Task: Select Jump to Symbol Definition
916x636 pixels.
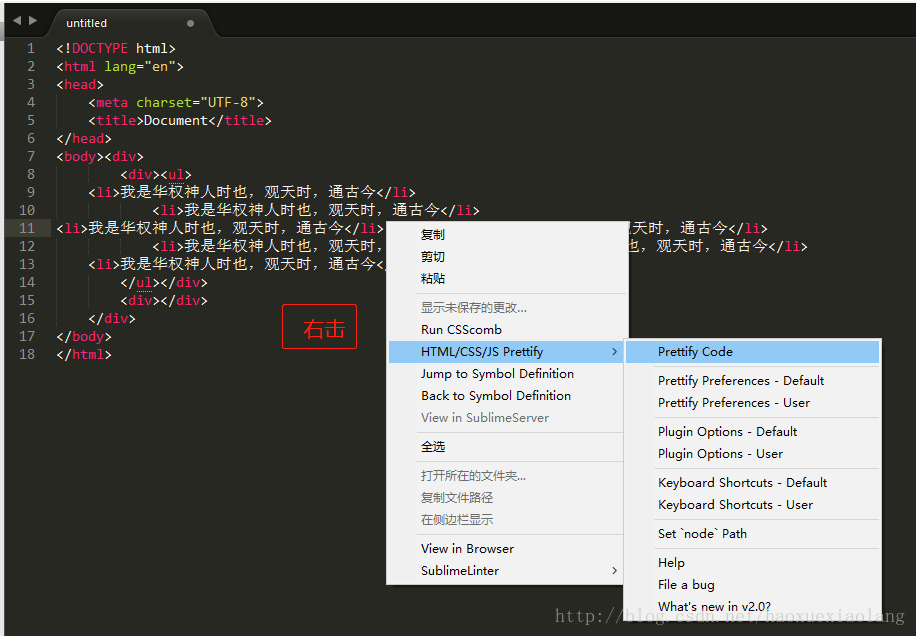Action: point(507,374)
